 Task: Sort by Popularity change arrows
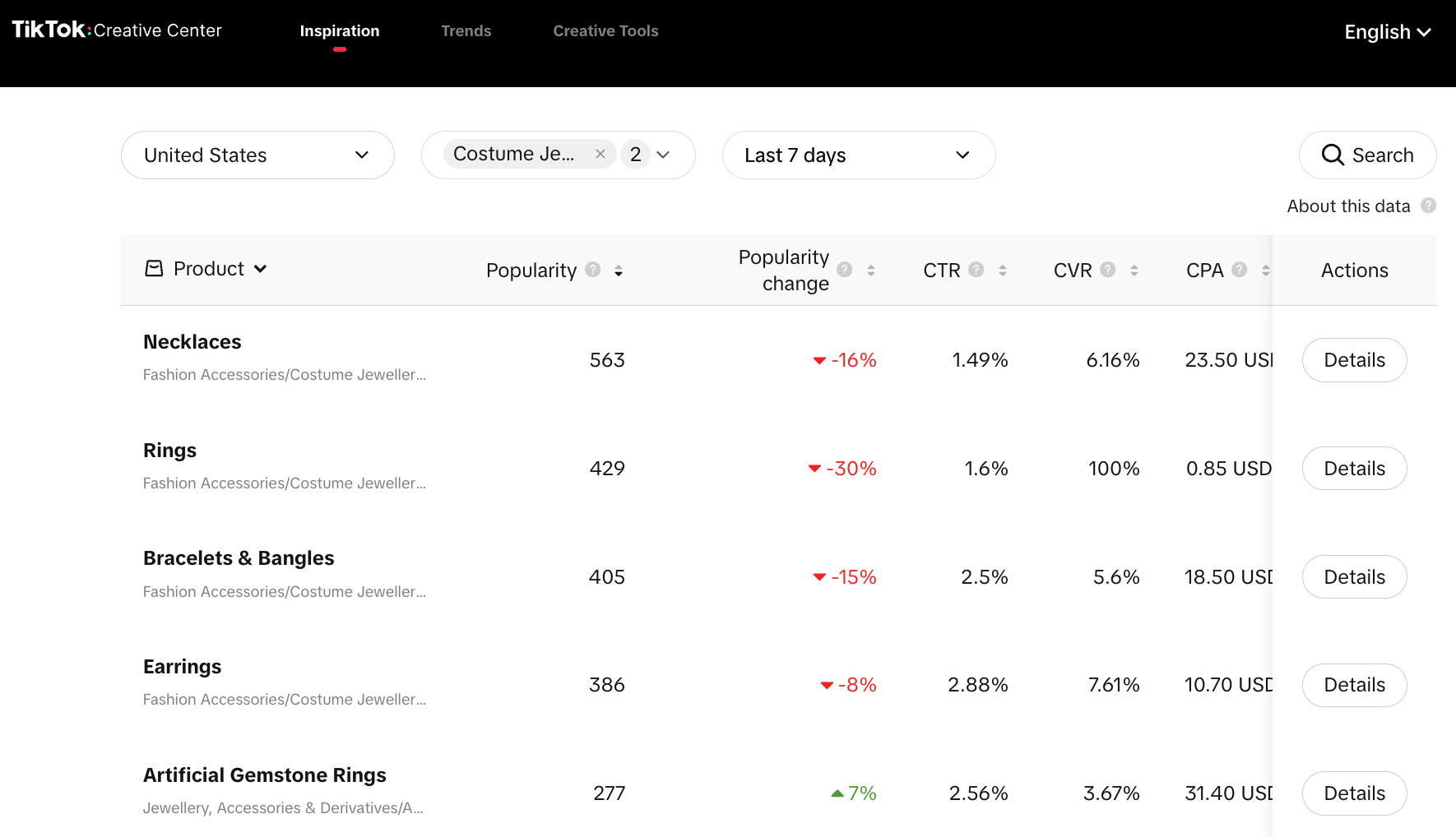[x=870, y=271]
